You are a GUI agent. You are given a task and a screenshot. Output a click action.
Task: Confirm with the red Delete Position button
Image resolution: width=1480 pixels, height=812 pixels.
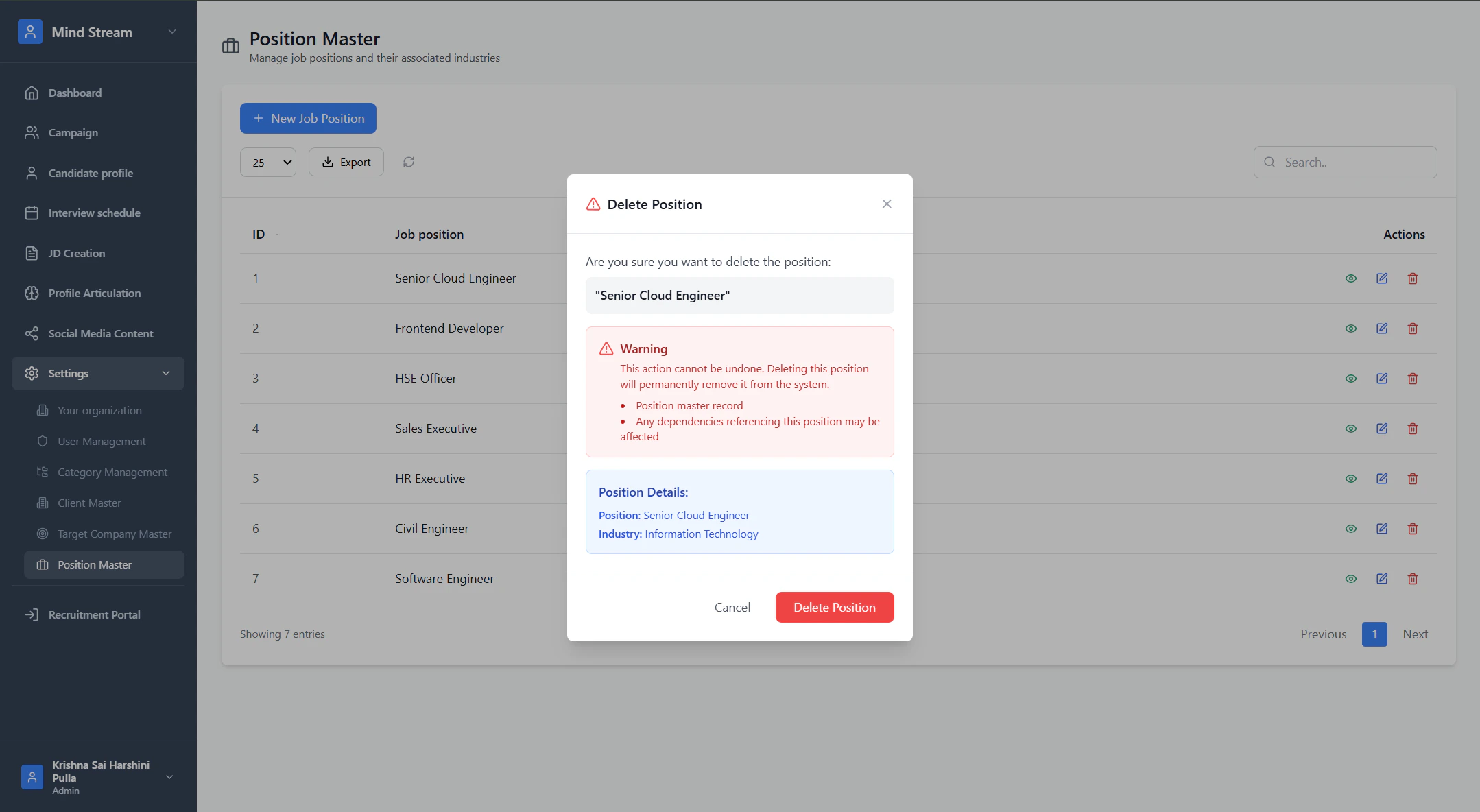click(834, 607)
